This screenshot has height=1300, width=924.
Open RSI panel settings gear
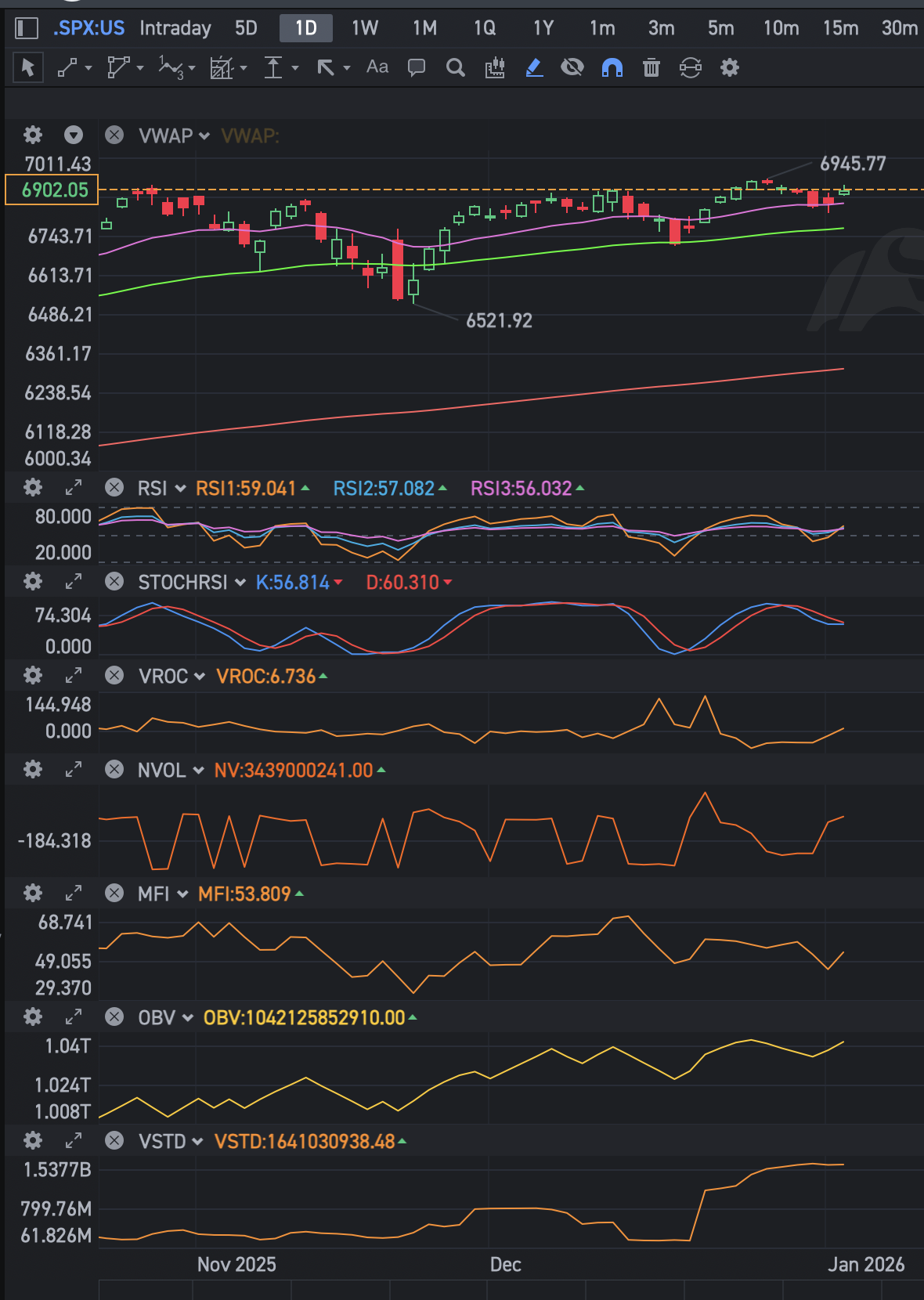pyautogui.click(x=33, y=488)
